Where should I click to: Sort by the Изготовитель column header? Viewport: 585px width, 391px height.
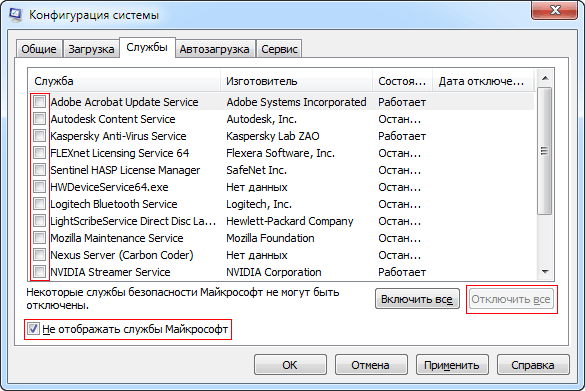click(x=297, y=81)
